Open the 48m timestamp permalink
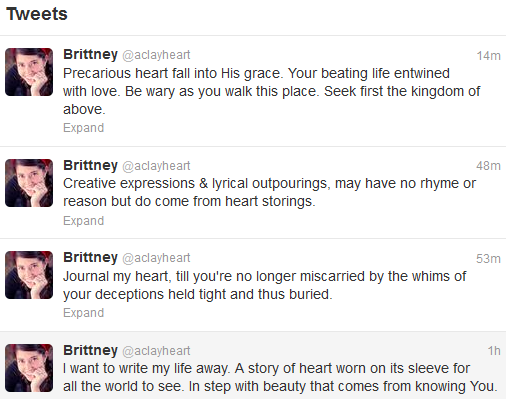Screen dimensions: 506x399 pos(488,166)
